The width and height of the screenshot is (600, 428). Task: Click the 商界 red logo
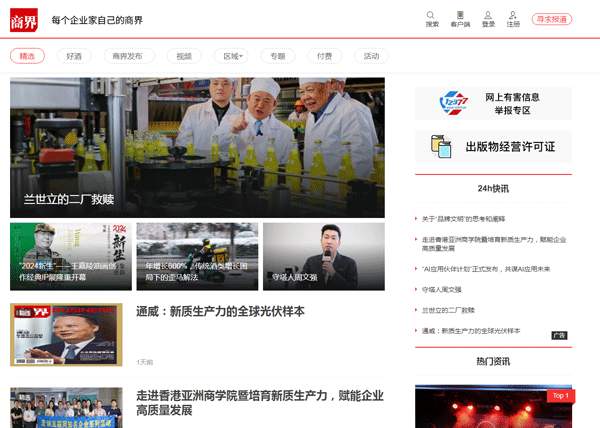pyautogui.click(x=24, y=20)
